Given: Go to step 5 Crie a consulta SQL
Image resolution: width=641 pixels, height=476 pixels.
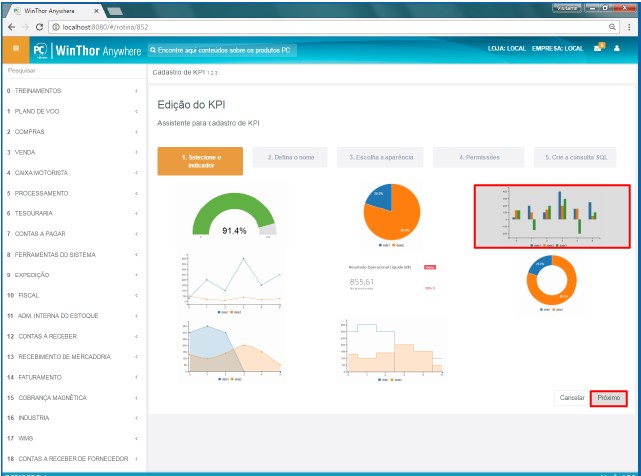Looking at the screenshot, I should pos(575,157).
